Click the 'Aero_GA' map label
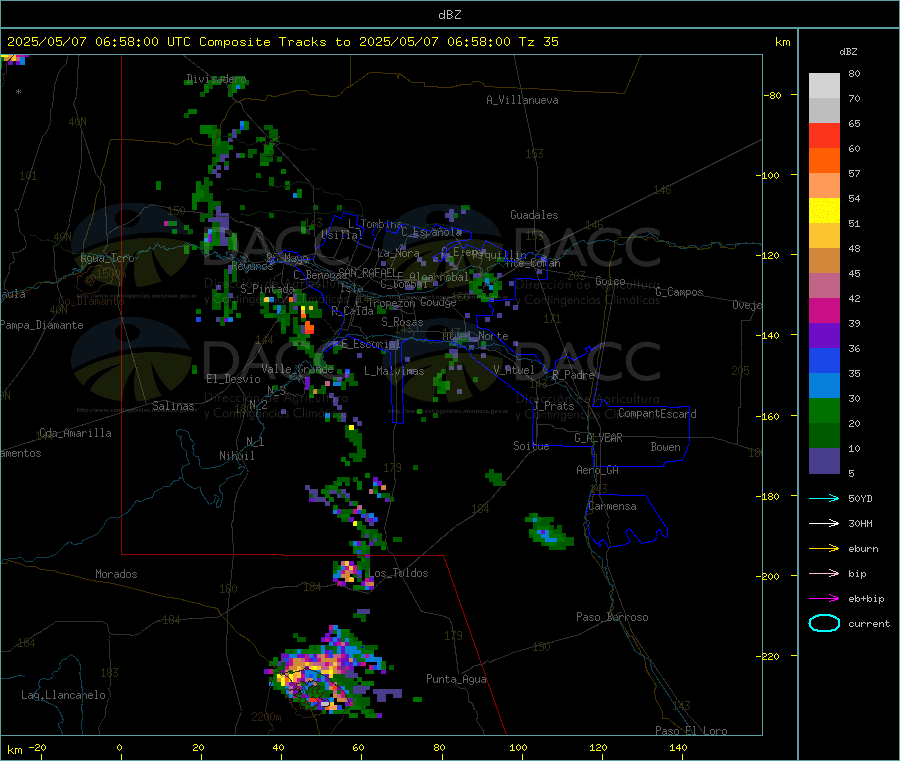The width and height of the screenshot is (900, 761). tap(597, 470)
